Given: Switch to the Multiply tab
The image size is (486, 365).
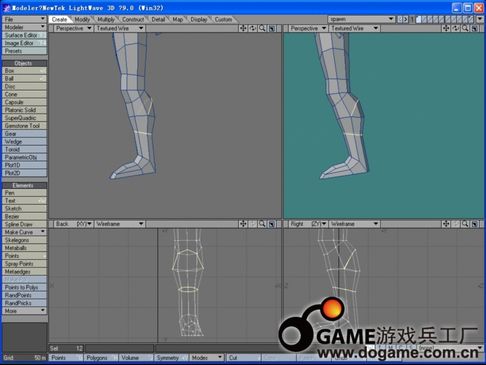Looking at the screenshot, I should (x=106, y=19).
